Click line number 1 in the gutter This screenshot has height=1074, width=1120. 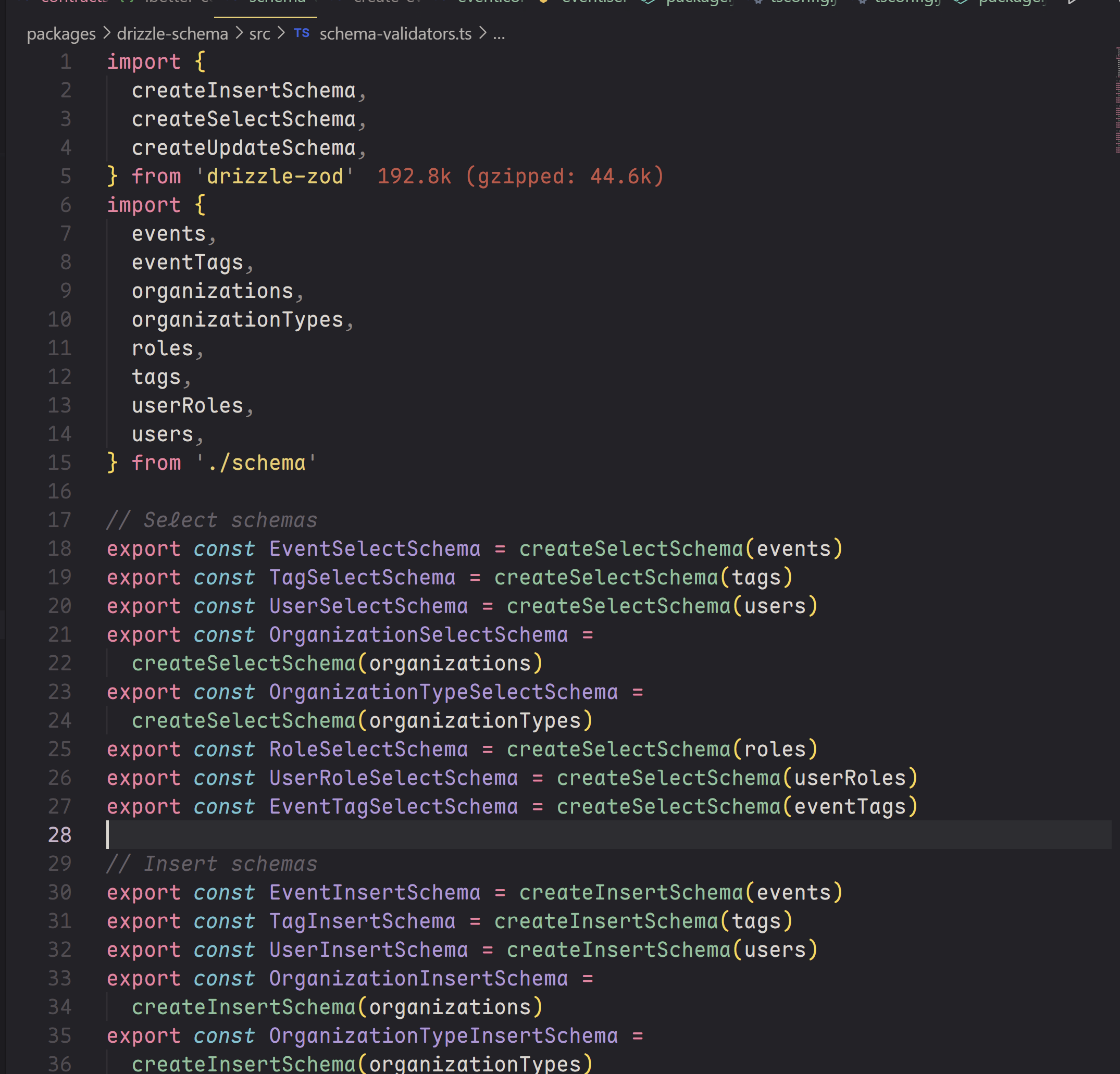[66, 61]
